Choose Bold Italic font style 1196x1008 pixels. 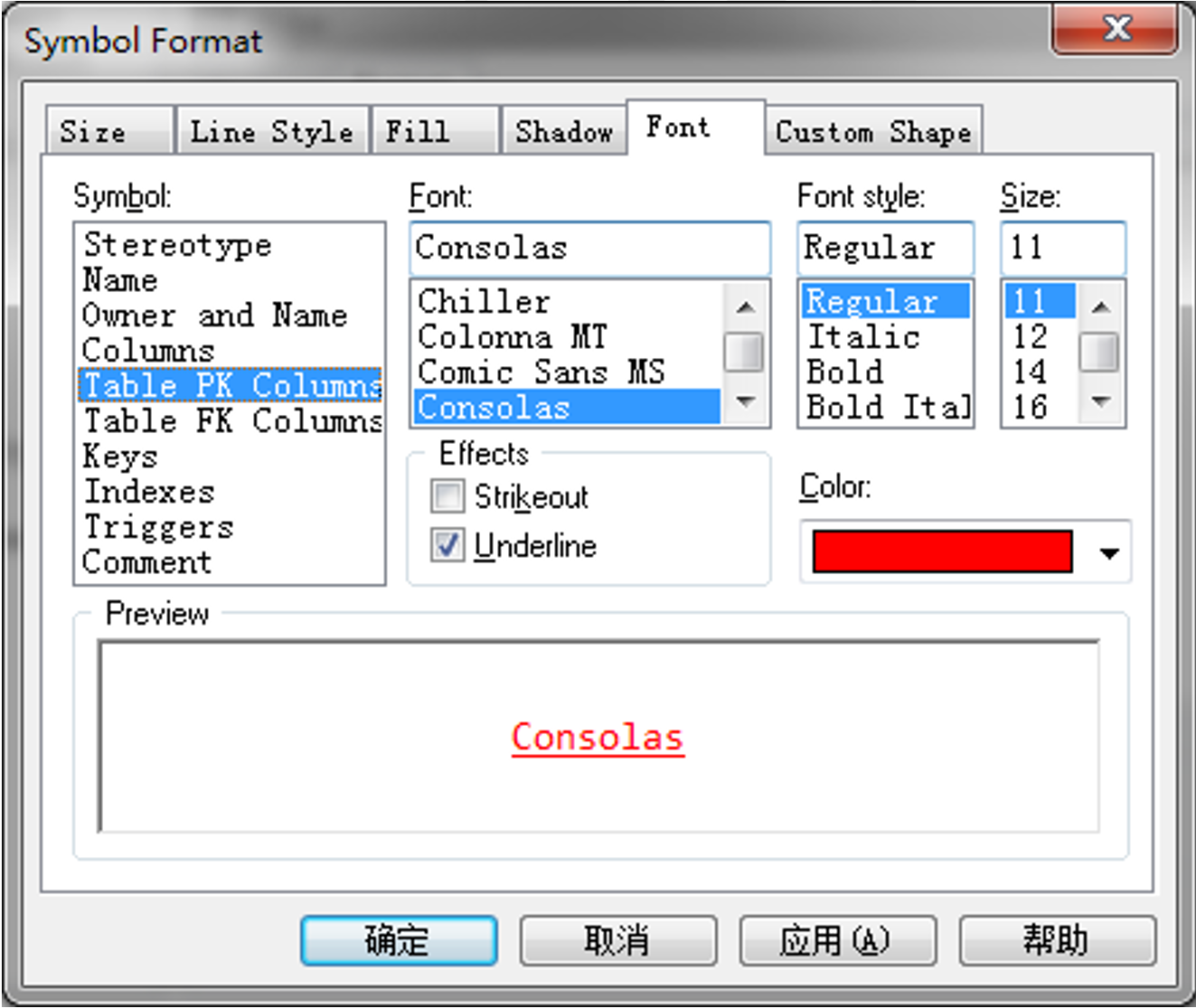pyautogui.click(x=886, y=407)
